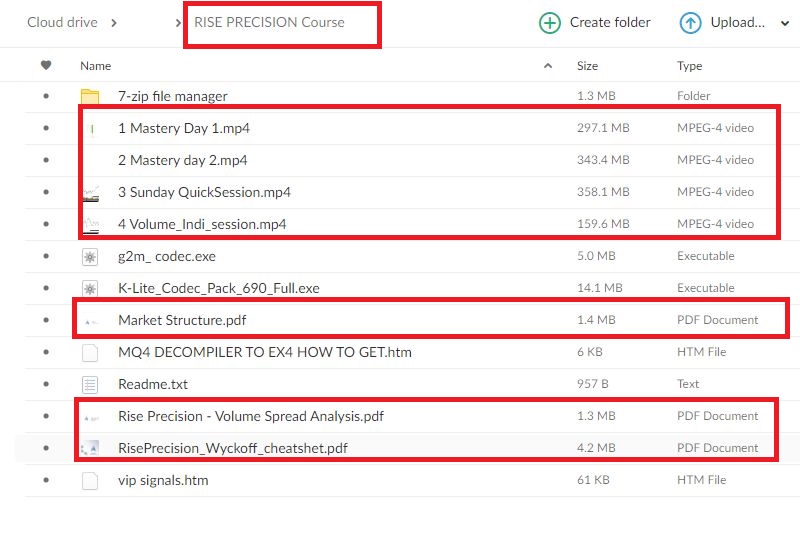Click the Volume Spread Analysis.pdf icon
Screen dimensions: 800x552
(x=91, y=417)
